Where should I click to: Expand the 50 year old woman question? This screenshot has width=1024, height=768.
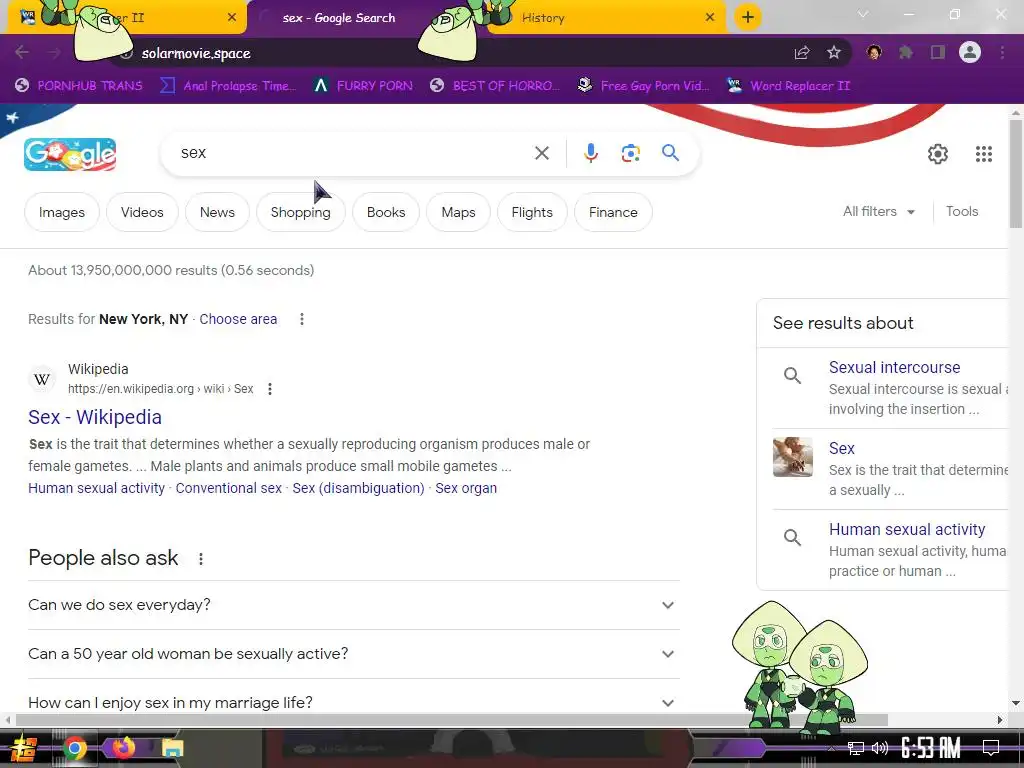(x=353, y=654)
